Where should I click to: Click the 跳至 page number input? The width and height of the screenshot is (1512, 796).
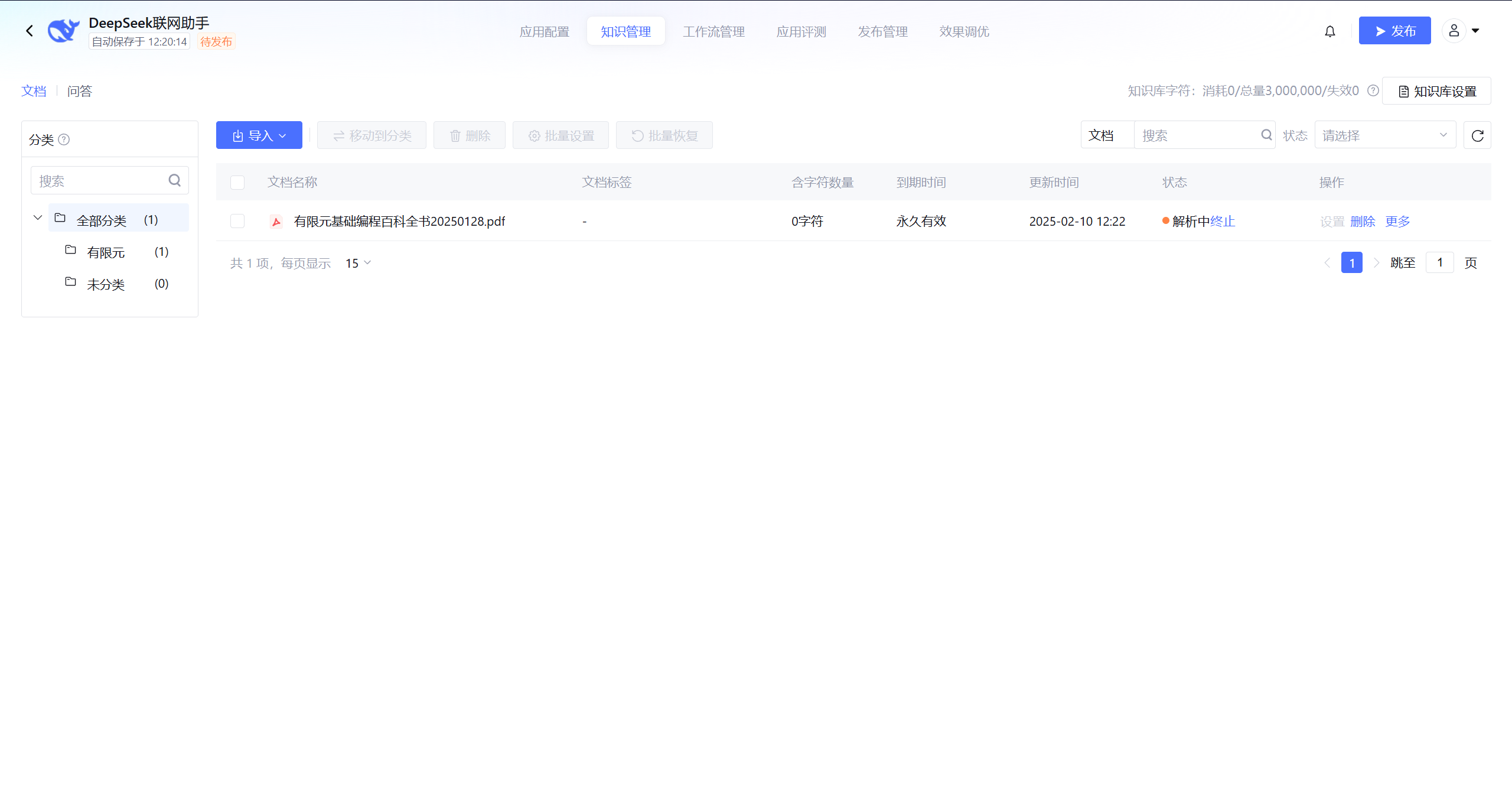pyautogui.click(x=1440, y=262)
